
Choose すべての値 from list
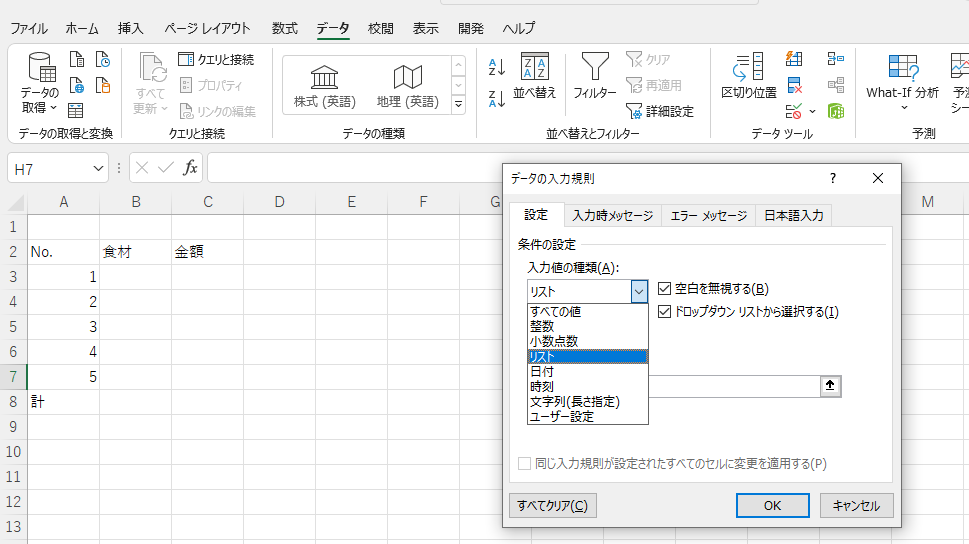[587, 312]
